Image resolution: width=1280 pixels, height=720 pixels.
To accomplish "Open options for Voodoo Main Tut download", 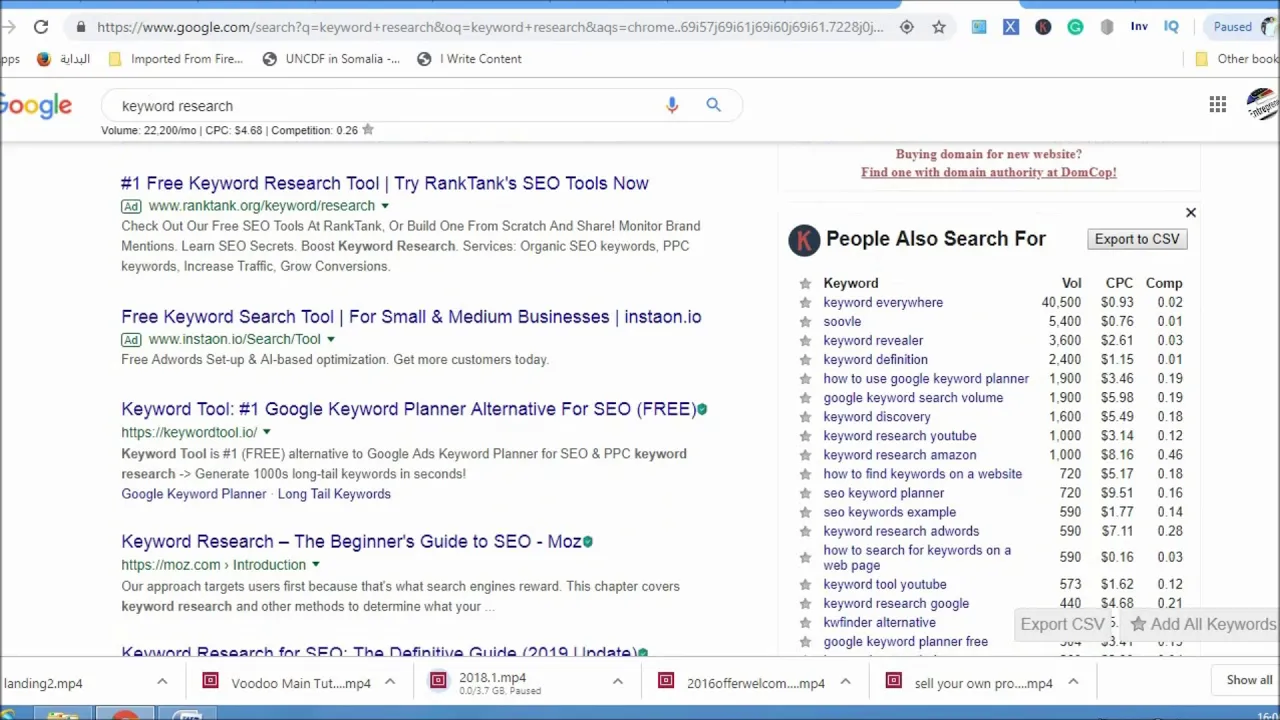I will (x=390, y=682).
